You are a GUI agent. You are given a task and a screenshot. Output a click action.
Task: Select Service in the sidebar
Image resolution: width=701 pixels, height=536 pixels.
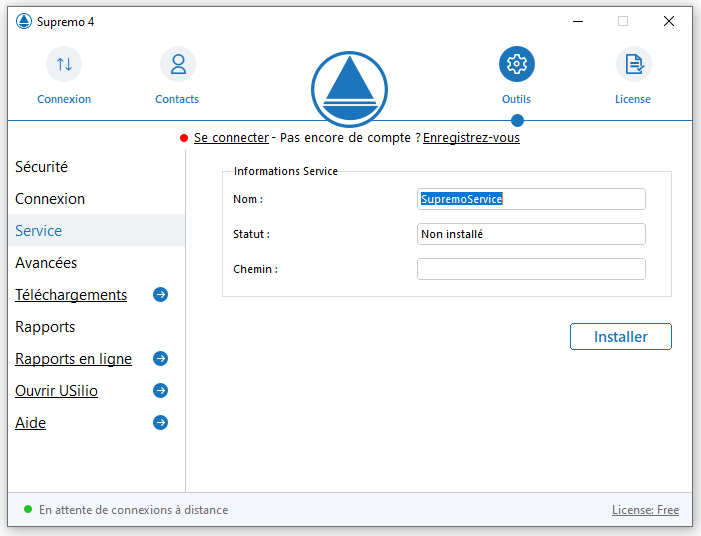[97, 230]
